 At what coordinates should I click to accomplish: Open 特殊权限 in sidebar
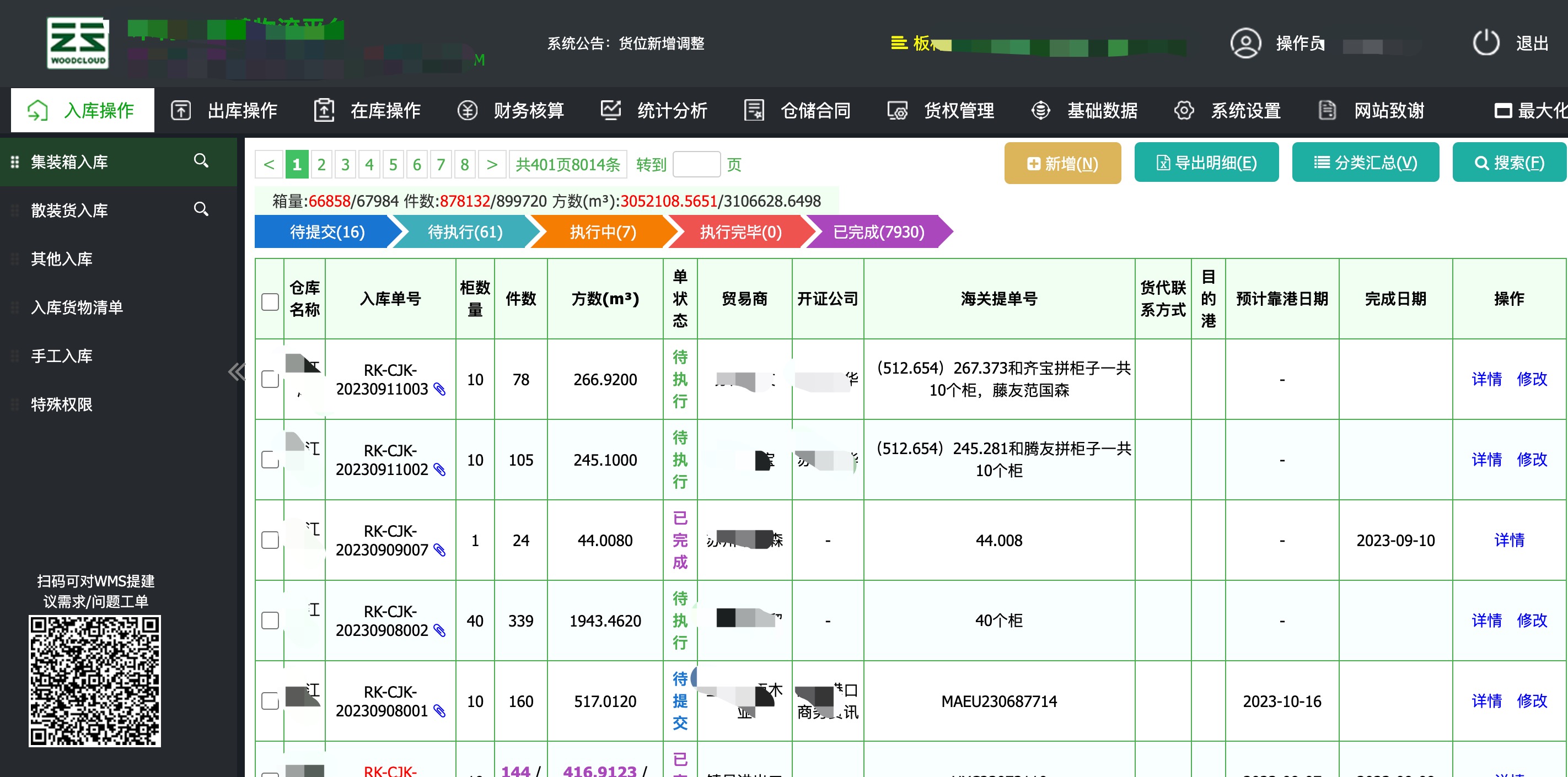tap(62, 404)
